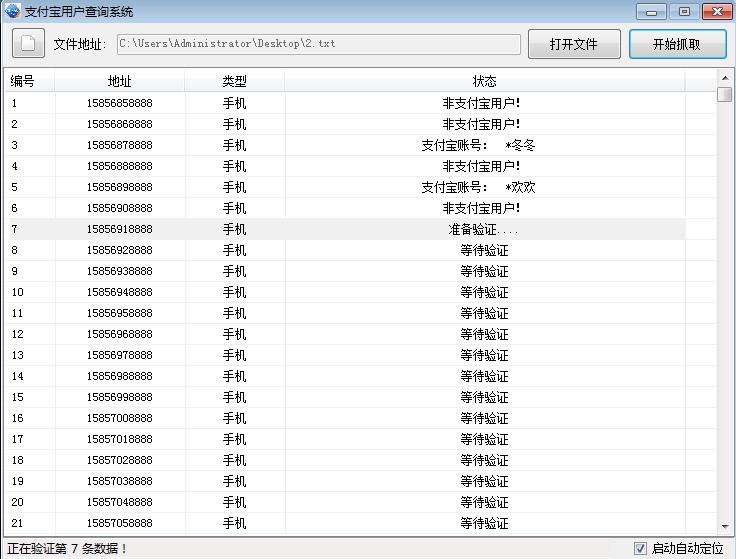
Task: Click the status bar text 正在验证第 7 条数据
Action: pos(67,548)
